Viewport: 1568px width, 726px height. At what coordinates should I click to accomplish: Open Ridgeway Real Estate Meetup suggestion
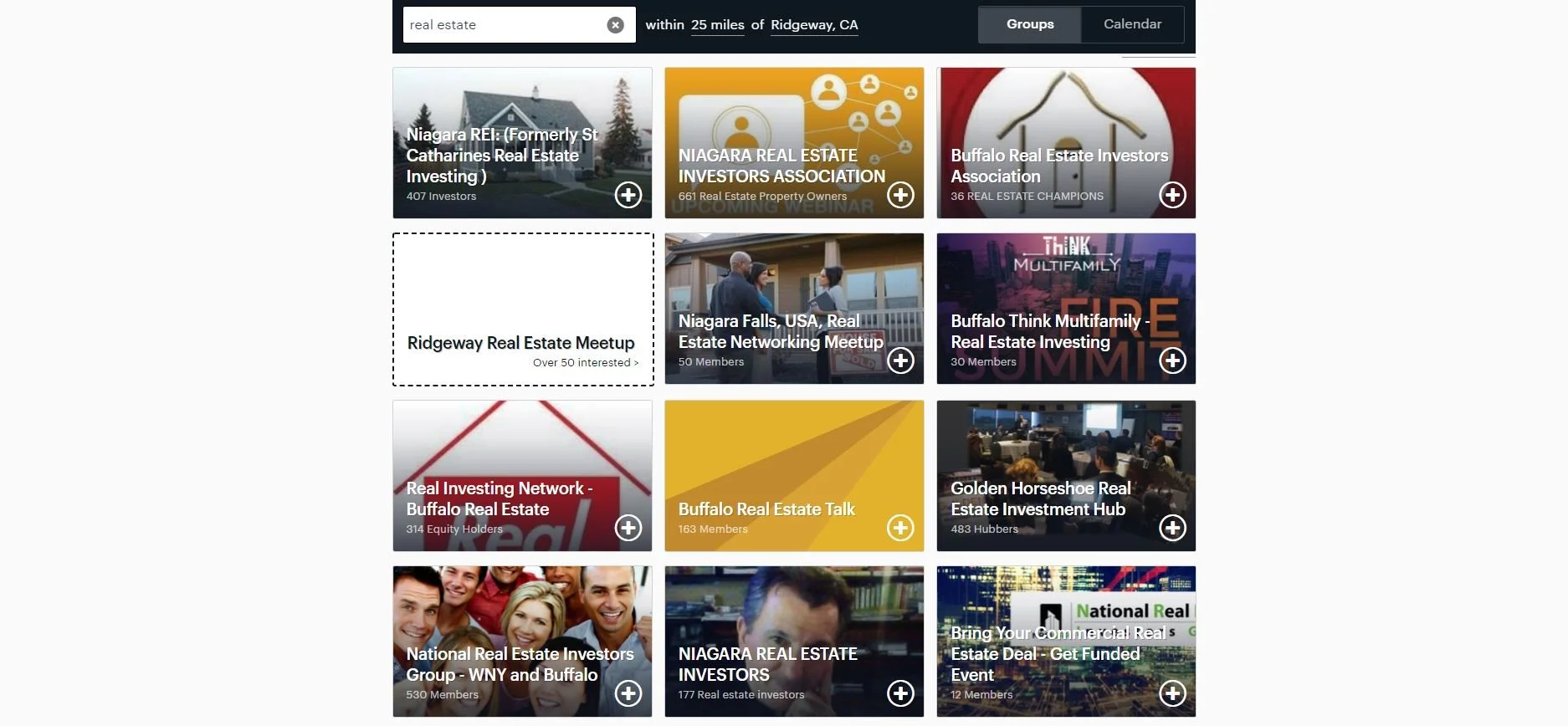pyautogui.click(x=520, y=343)
